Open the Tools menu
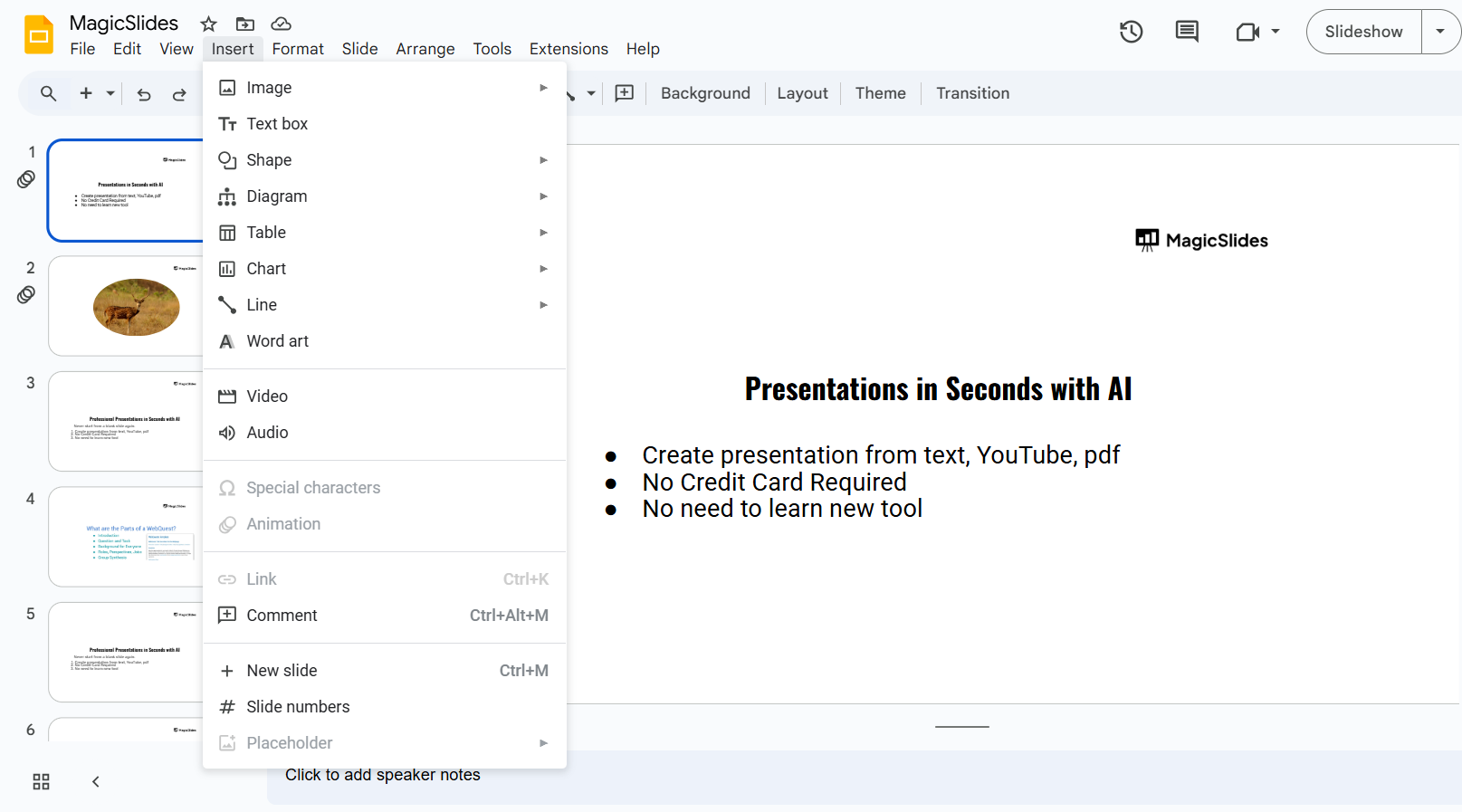 pos(492,49)
